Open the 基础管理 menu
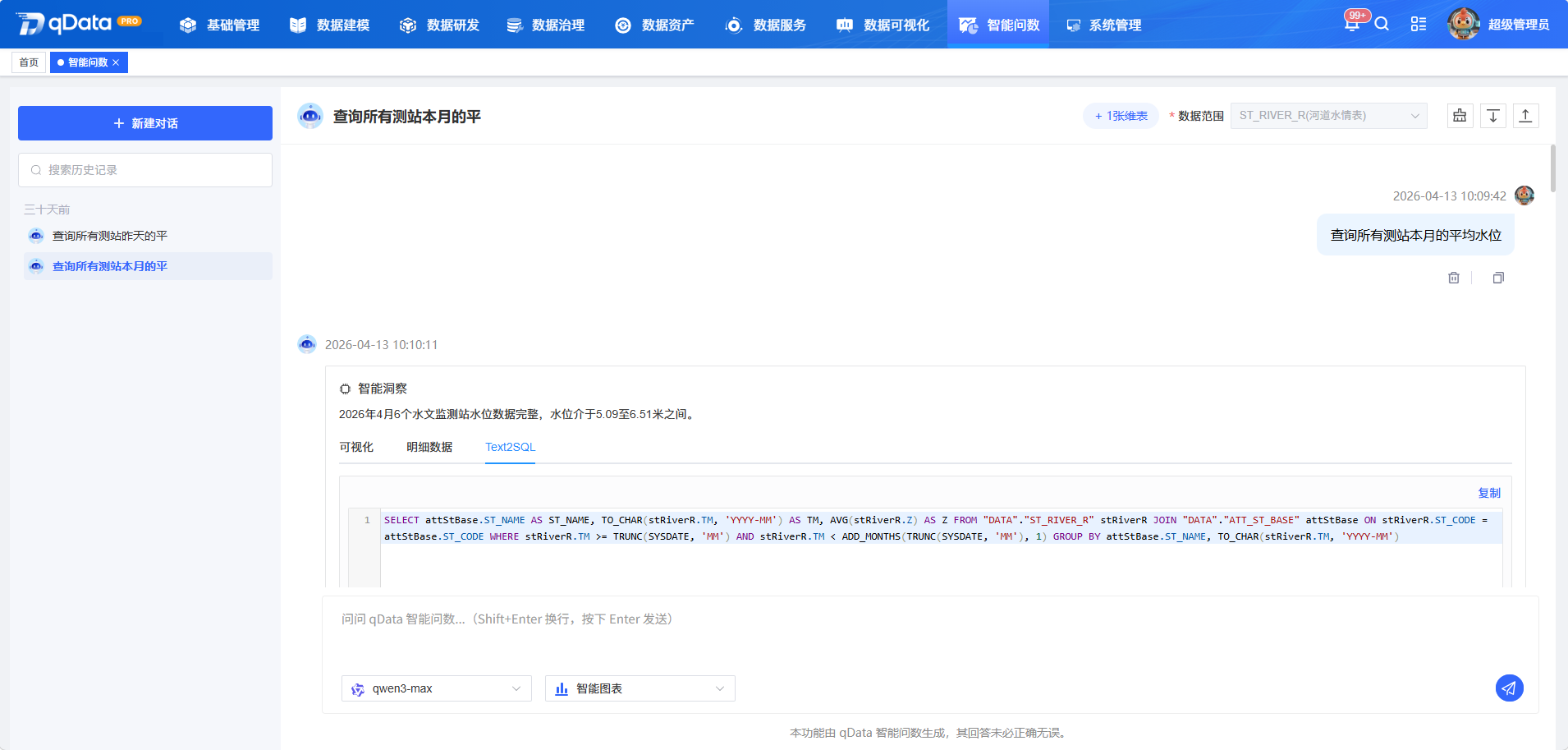 coord(219,25)
